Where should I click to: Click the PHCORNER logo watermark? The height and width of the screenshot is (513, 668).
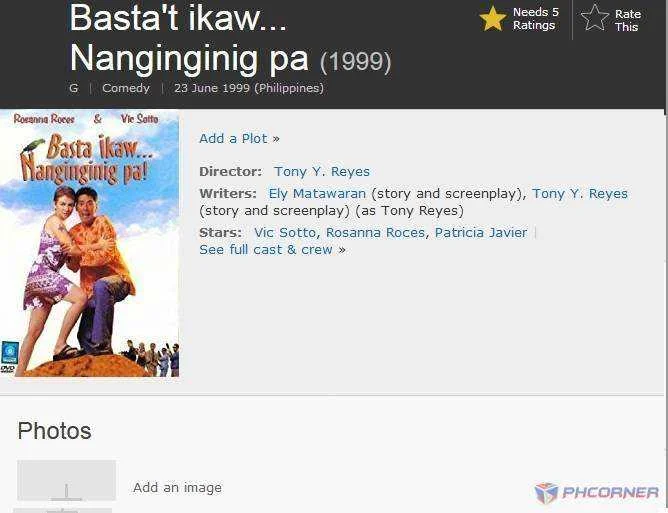tap(596, 493)
